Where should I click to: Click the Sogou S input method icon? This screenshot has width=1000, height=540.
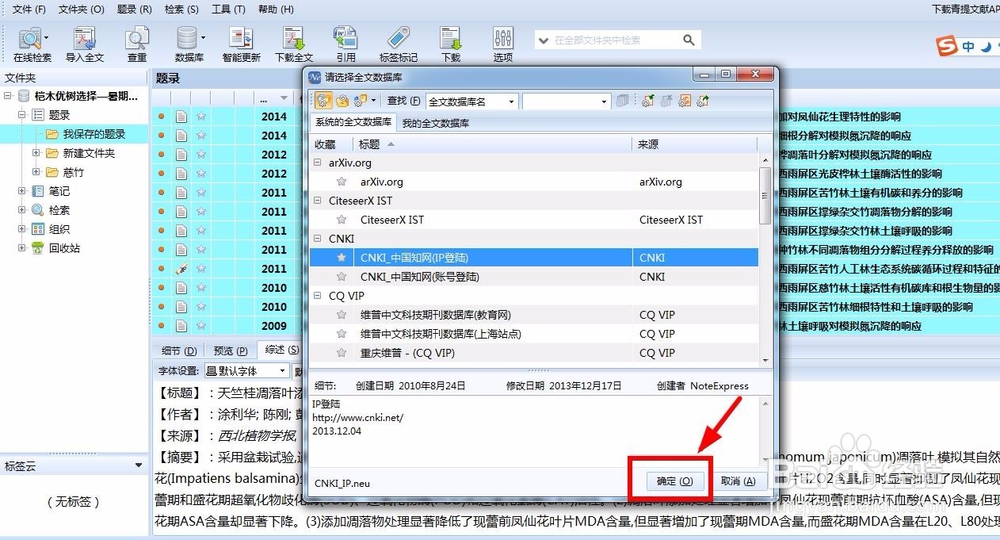[x=947, y=46]
